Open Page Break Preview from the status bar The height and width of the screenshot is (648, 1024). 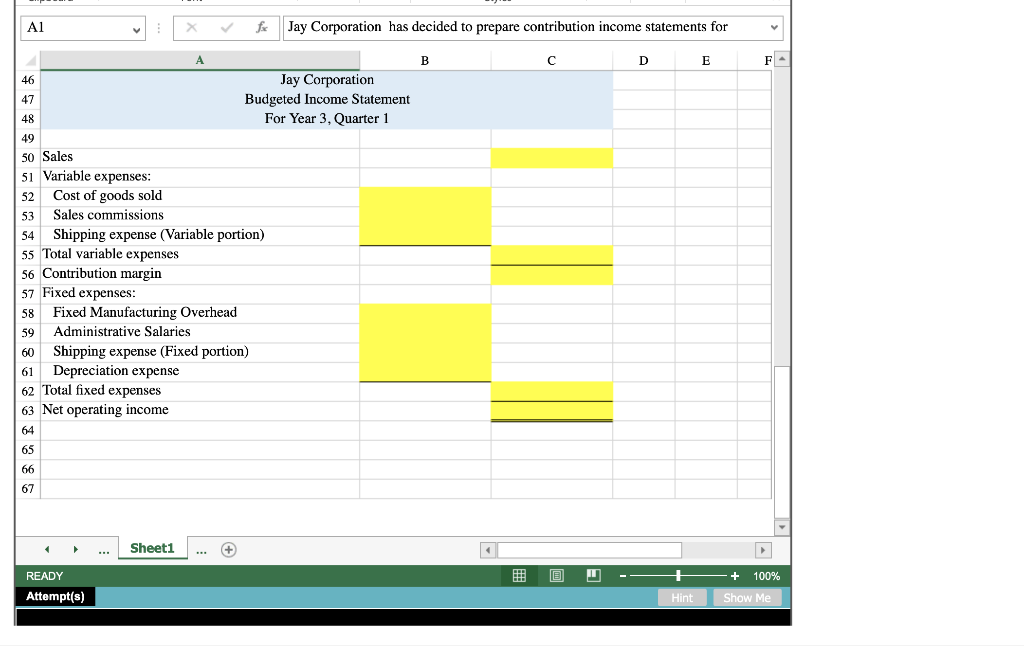click(594, 575)
